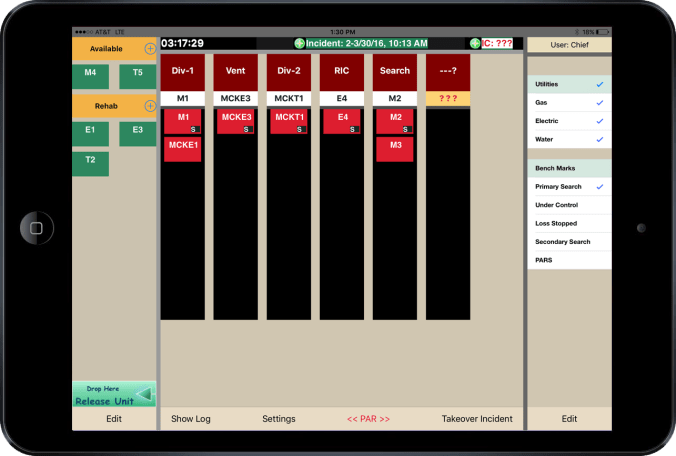Tap the yellow ??? supervisor field
Viewport: 676px width, 456px height.
447,99
